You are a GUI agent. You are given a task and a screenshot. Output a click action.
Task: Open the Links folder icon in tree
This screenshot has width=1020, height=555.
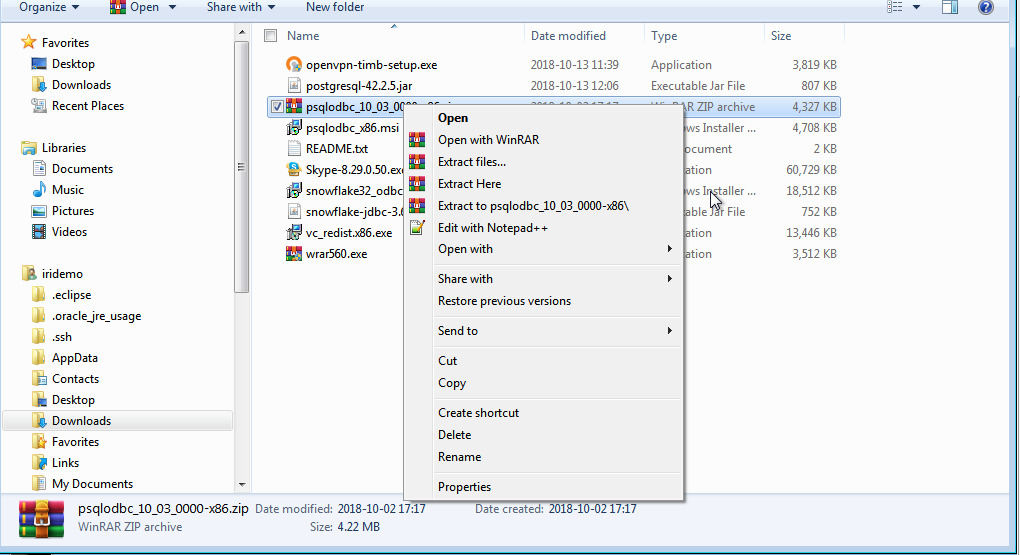[x=39, y=463]
